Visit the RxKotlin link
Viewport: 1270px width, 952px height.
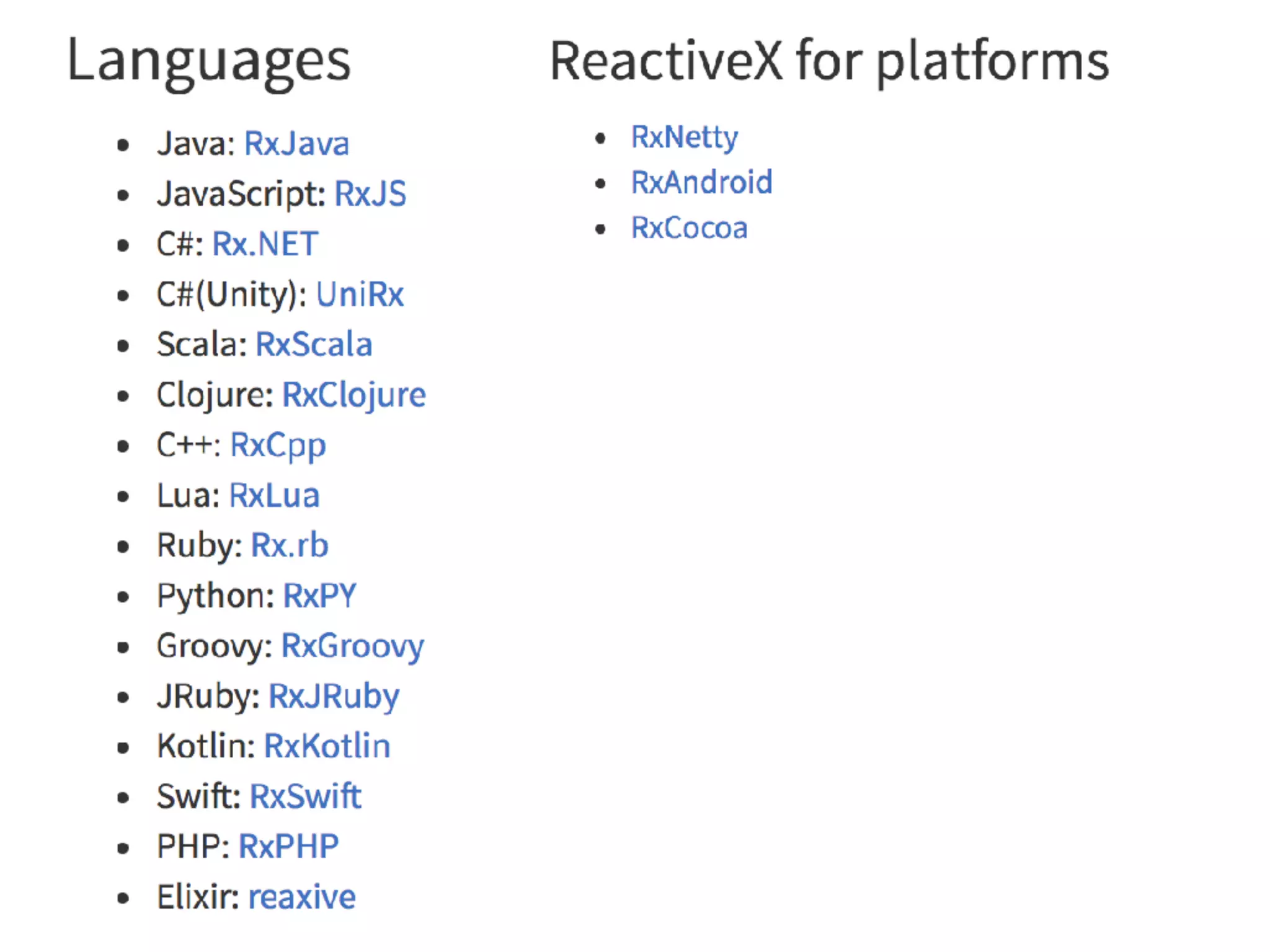click(327, 746)
